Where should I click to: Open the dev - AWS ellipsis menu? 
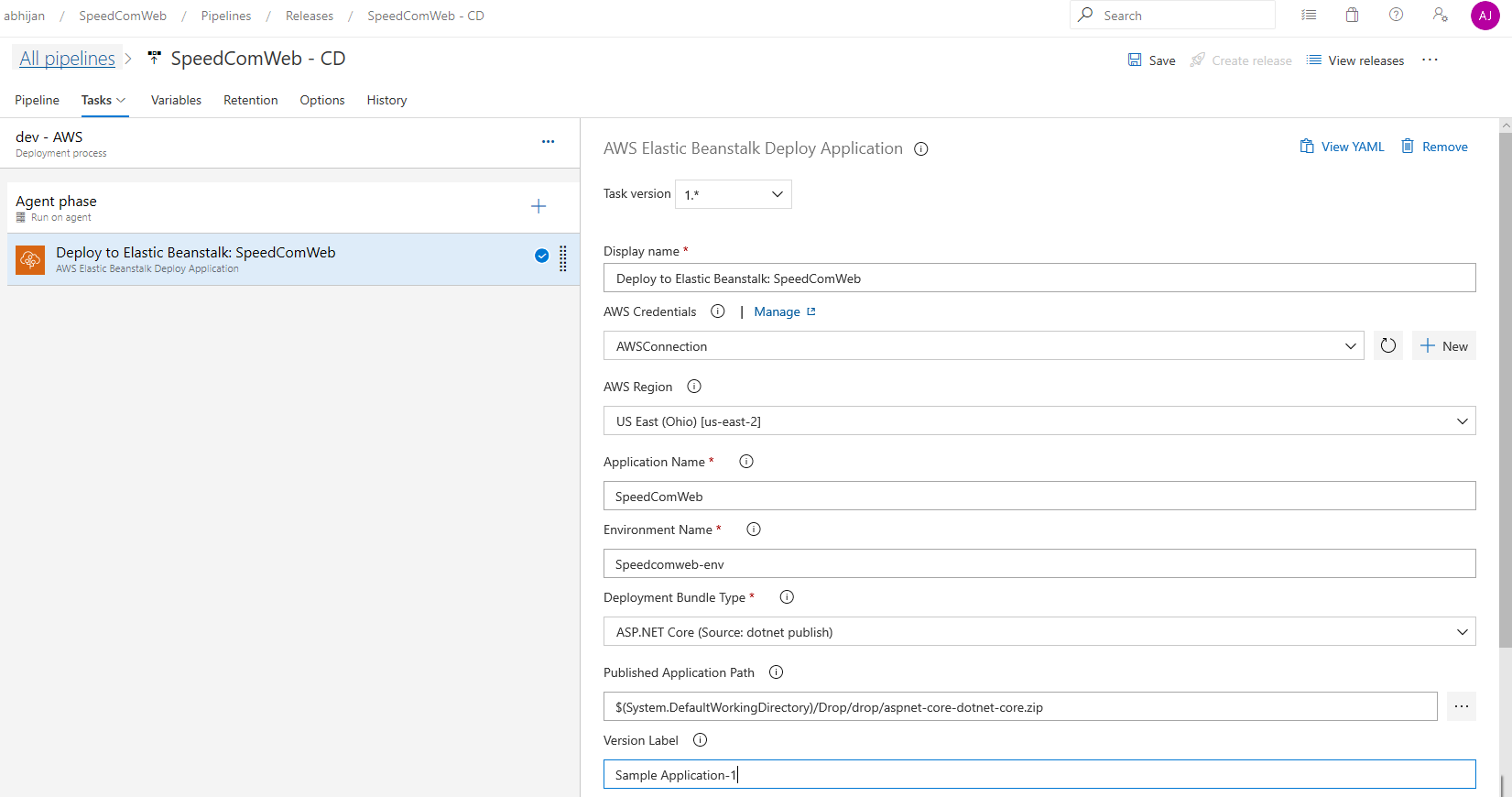(548, 142)
